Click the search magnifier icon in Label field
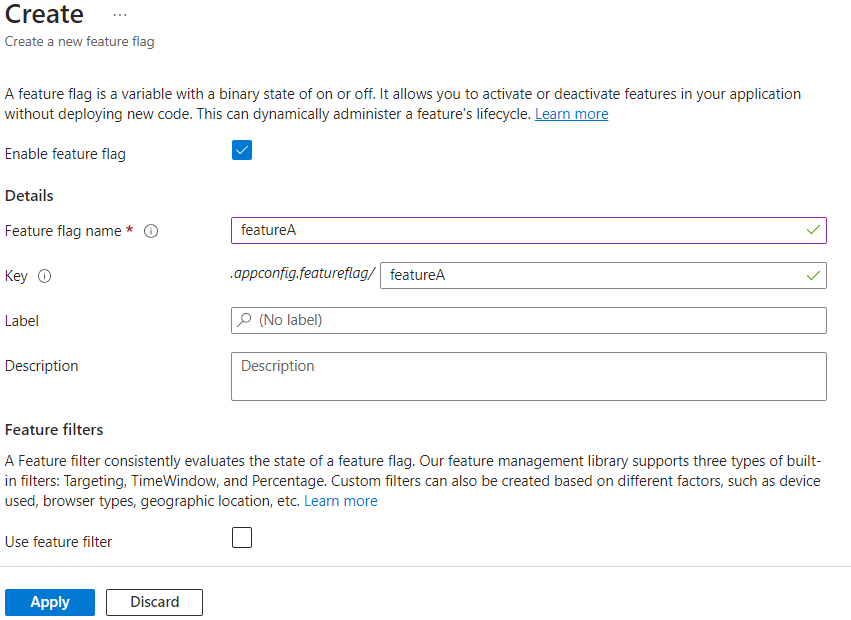This screenshot has width=851, height=620. 245,320
